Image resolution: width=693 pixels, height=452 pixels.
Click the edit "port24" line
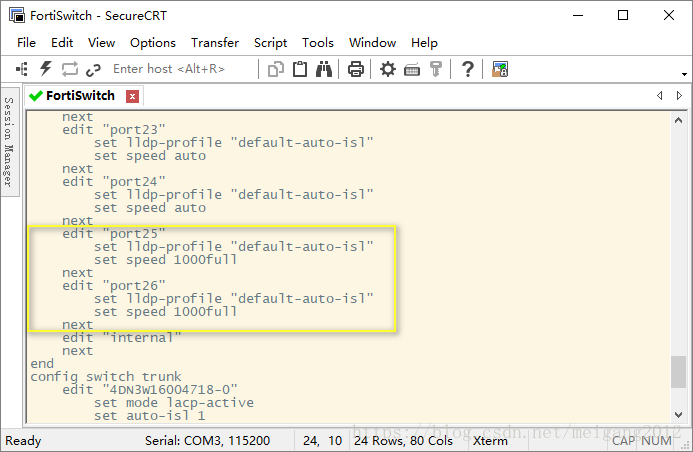[x=114, y=182]
